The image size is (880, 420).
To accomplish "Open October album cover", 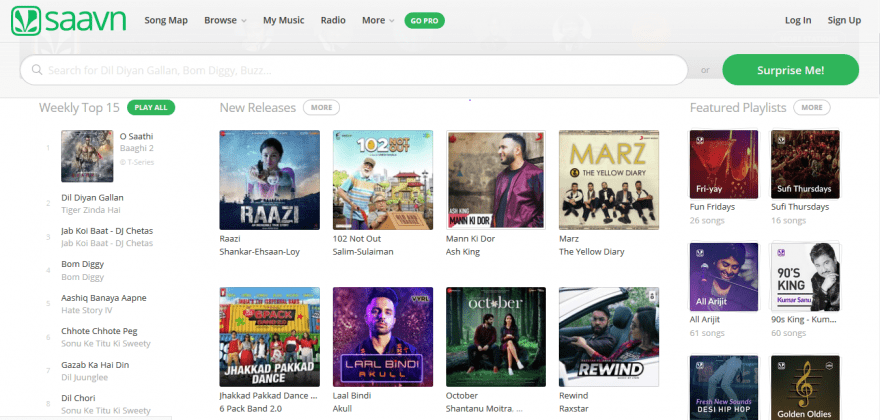I will (x=496, y=337).
